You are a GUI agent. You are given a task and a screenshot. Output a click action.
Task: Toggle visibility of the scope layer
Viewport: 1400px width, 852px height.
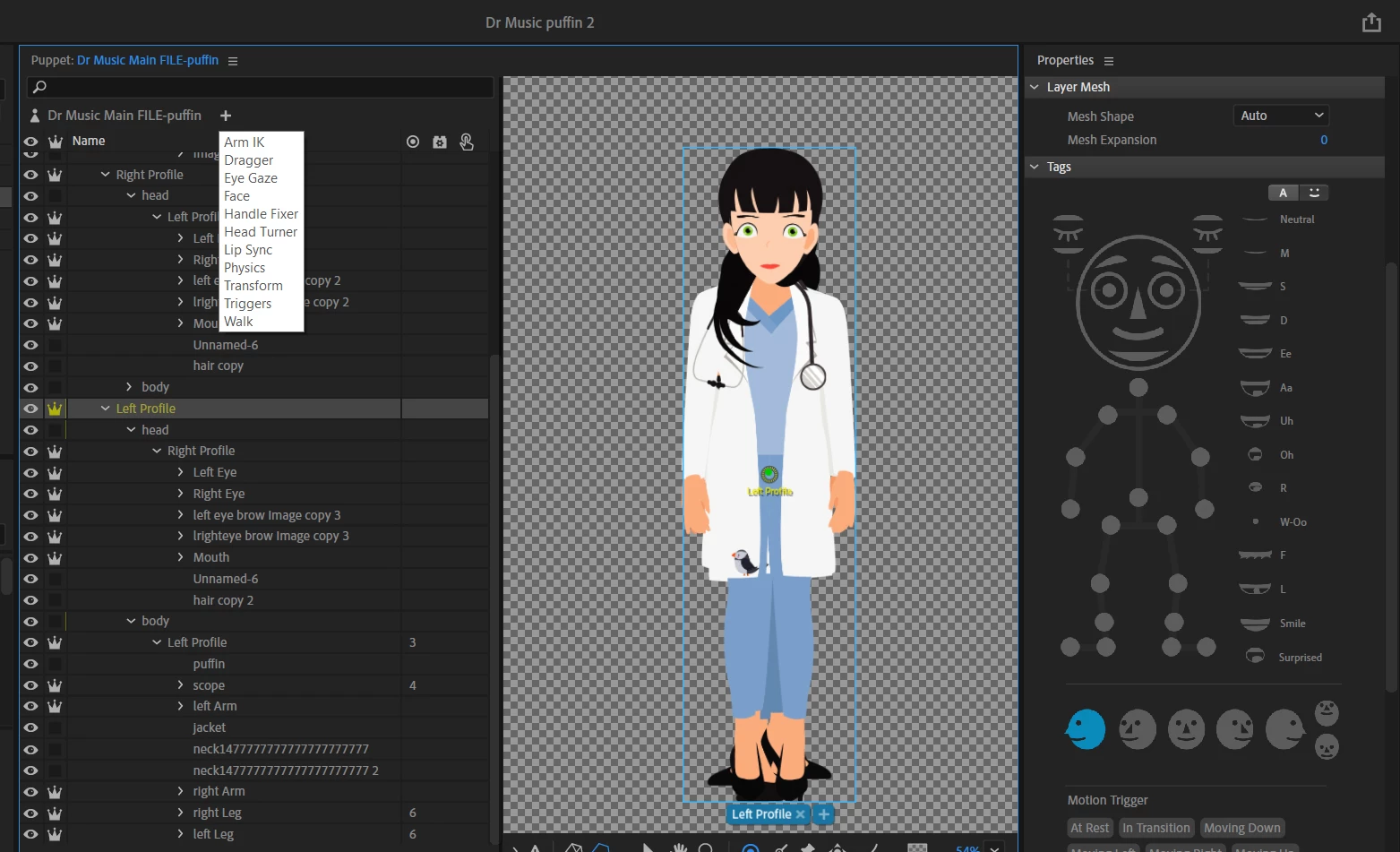tap(30, 685)
